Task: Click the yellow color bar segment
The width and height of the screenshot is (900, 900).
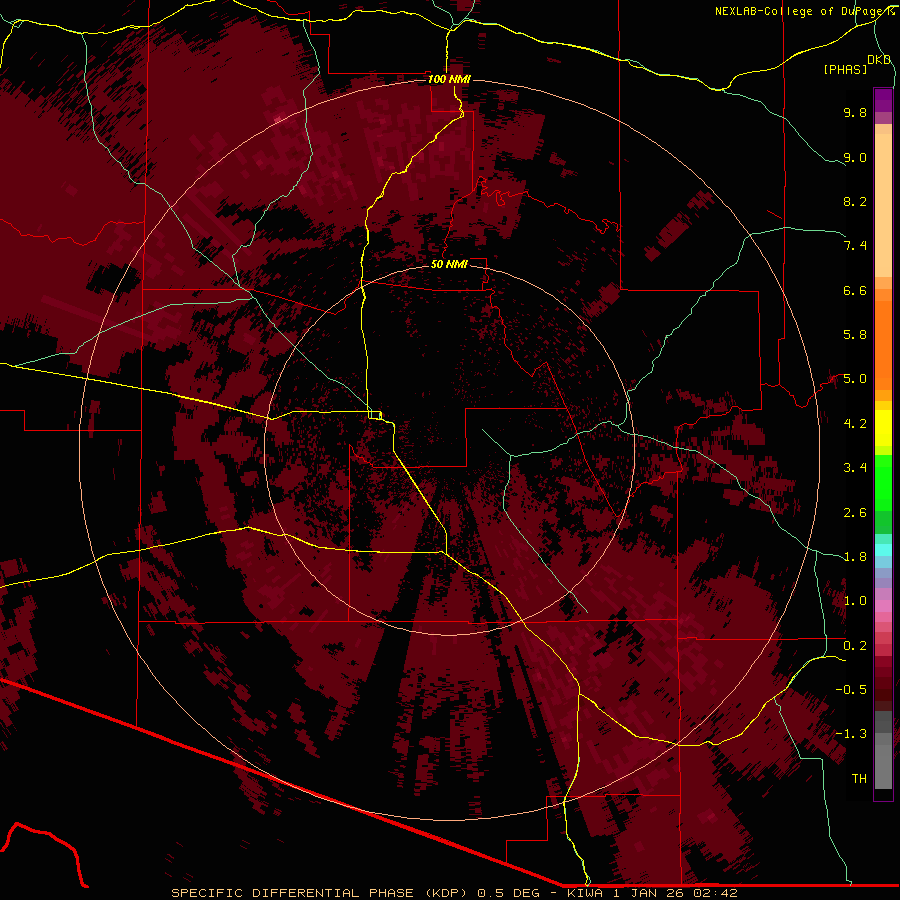Action: [883, 428]
